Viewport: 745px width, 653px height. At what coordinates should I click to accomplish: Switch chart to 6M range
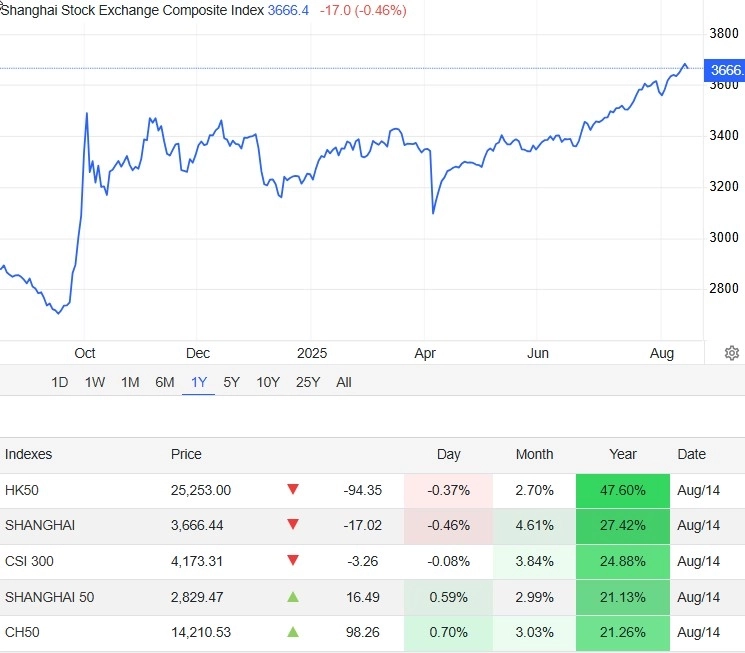(x=165, y=382)
